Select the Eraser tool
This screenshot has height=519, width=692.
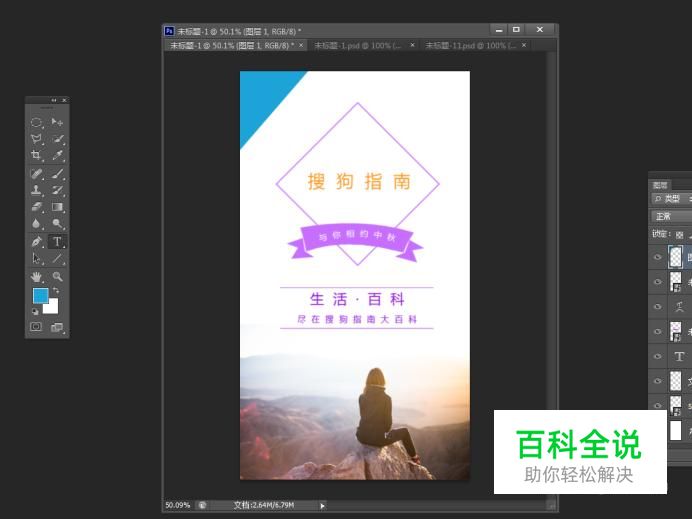coord(36,207)
